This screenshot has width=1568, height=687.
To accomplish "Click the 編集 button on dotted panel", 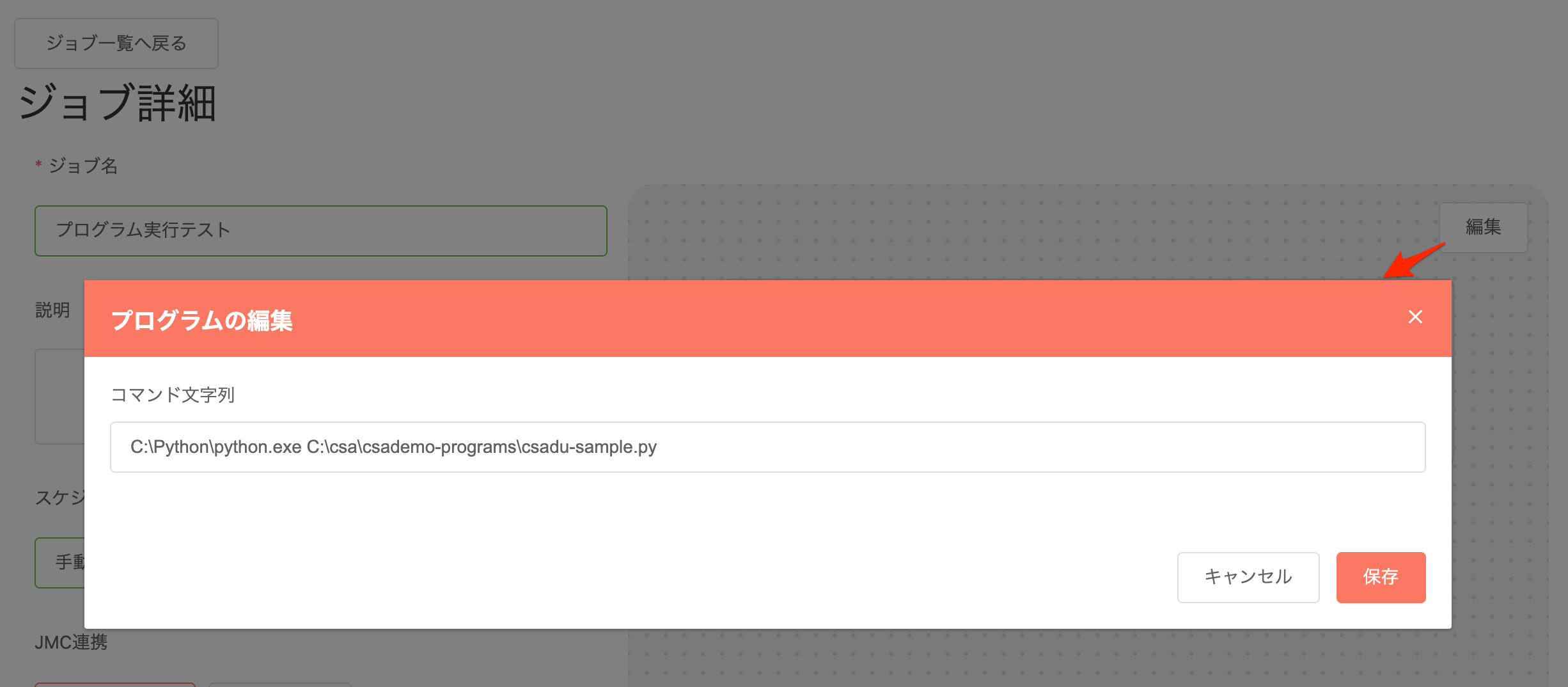I will click(x=1483, y=227).
